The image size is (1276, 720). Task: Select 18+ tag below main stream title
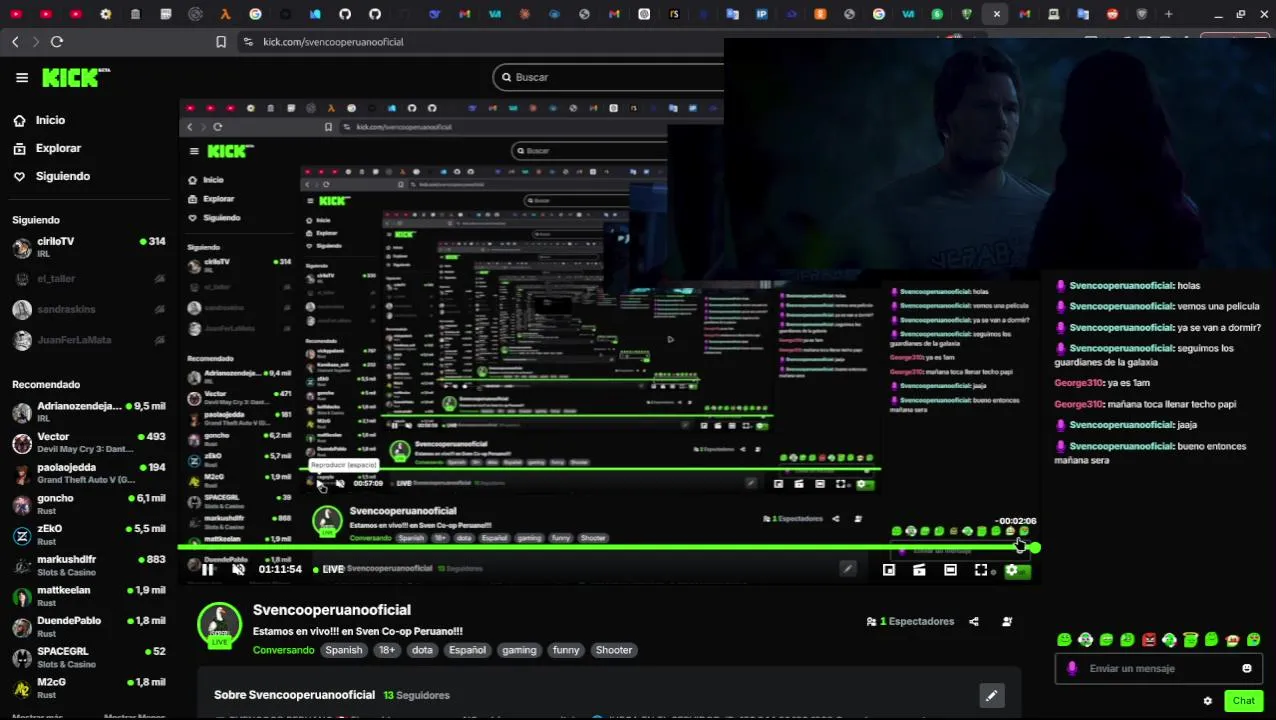coord(387,650)
